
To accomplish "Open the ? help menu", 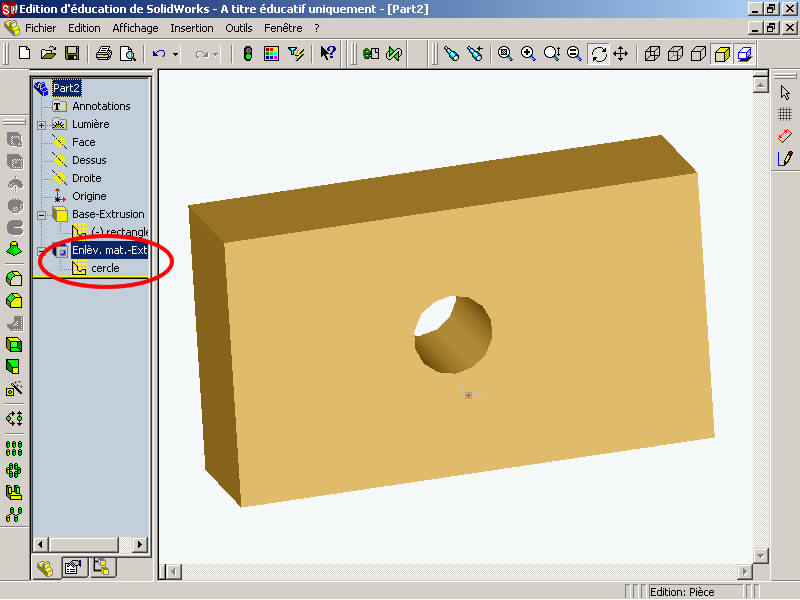I will (317, 28).
